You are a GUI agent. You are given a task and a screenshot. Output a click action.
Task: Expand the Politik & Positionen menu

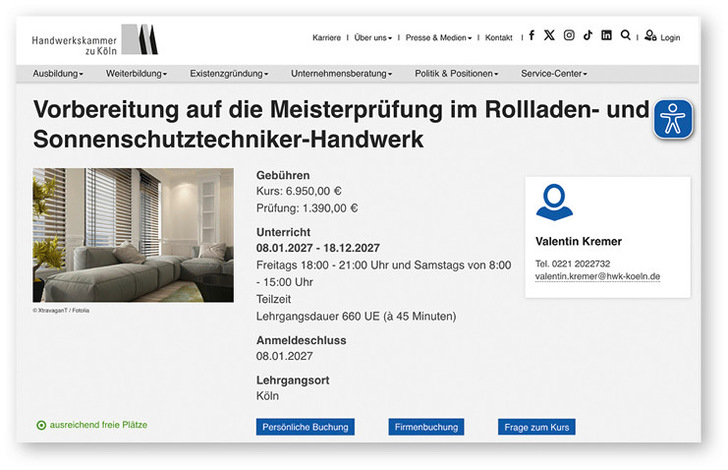(456, 73)
